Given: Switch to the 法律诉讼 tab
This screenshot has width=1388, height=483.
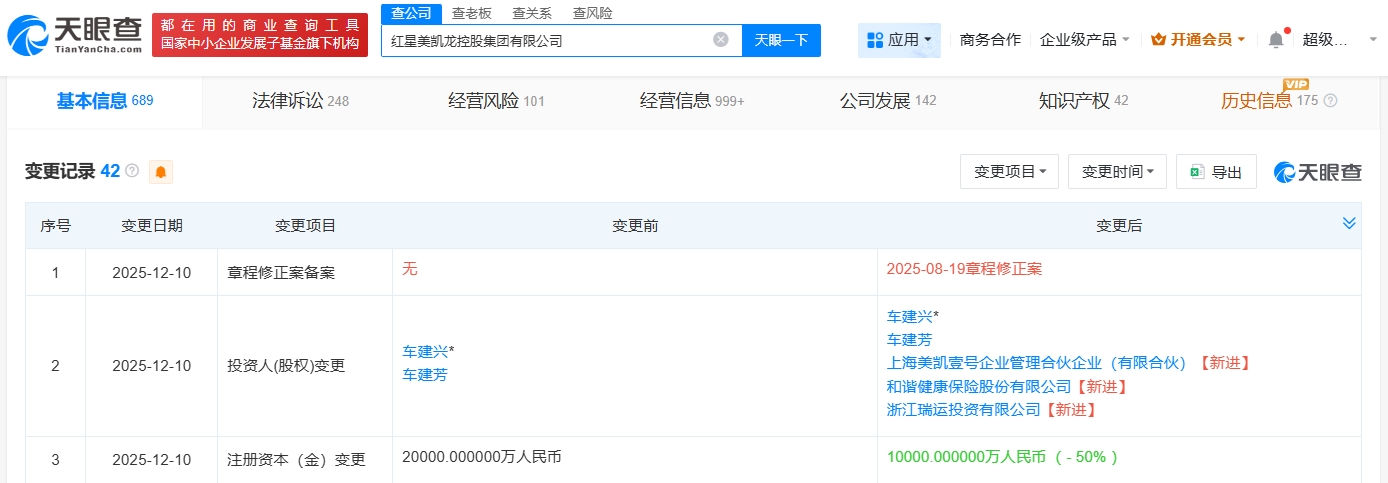Looking at the screenshot, I should point(300,101).
